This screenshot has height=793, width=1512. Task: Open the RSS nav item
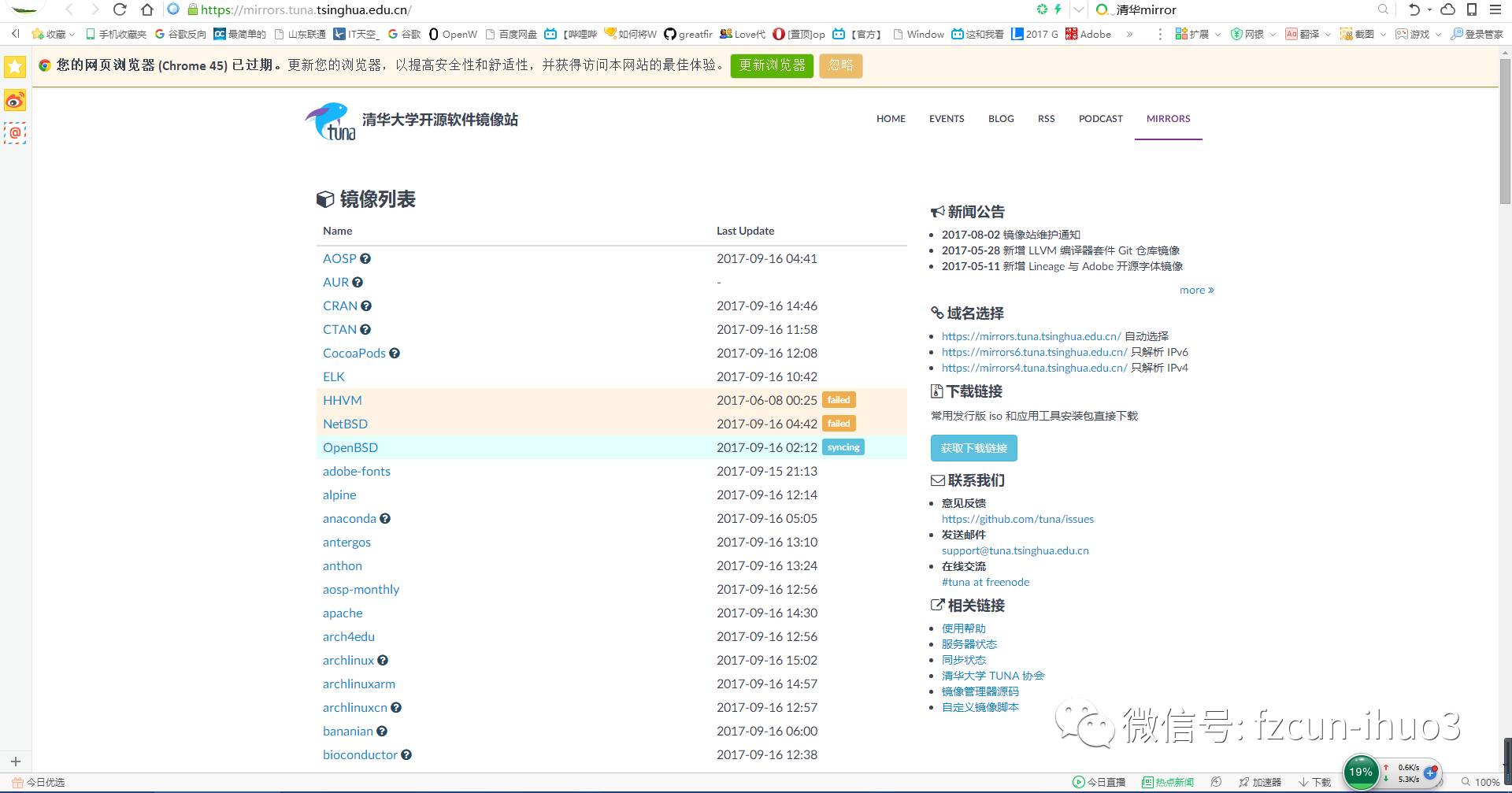click(1046, 119)
